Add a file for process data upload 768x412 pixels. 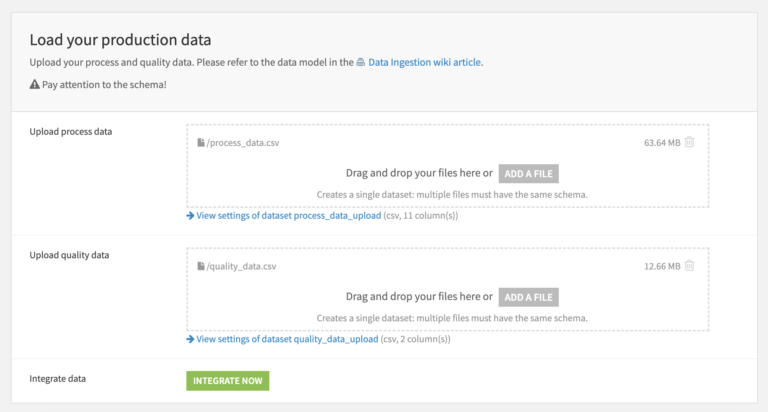pos(528,173)
